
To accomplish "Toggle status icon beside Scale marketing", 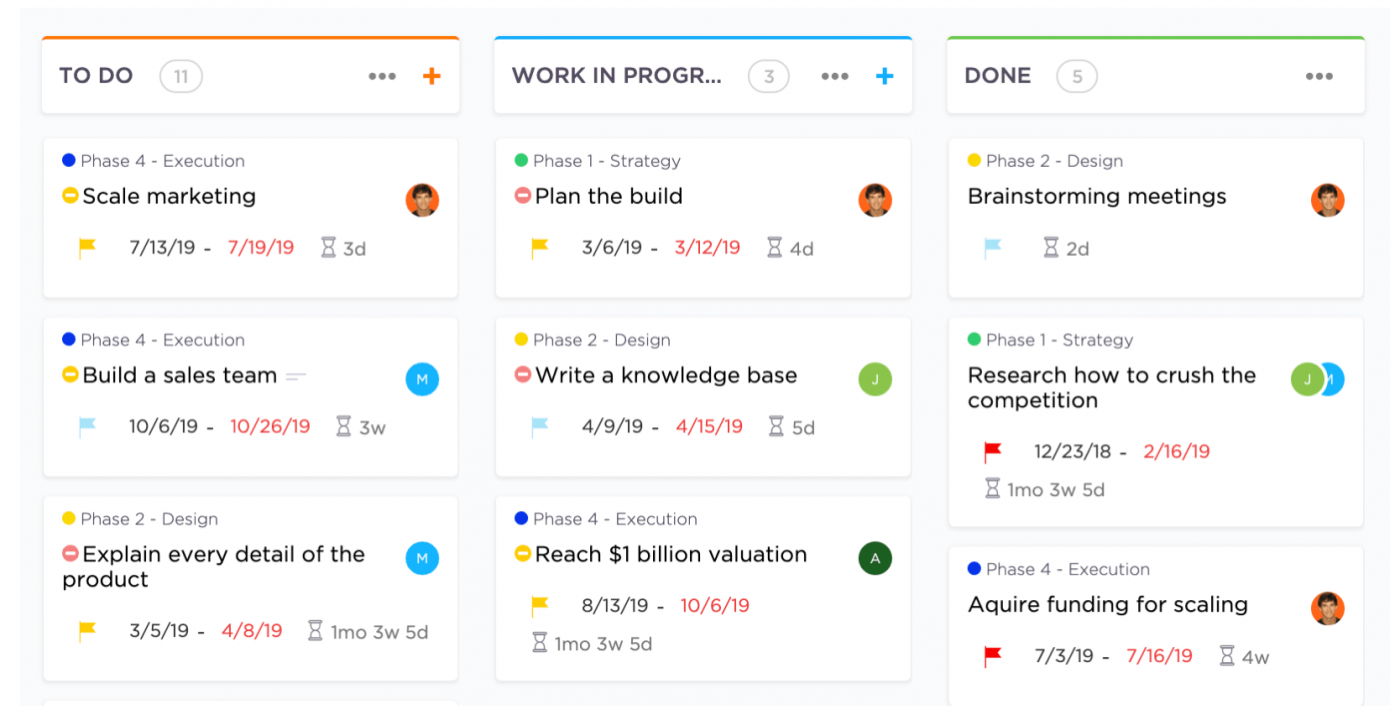I will pyautogui.click(x=70, y=196).
